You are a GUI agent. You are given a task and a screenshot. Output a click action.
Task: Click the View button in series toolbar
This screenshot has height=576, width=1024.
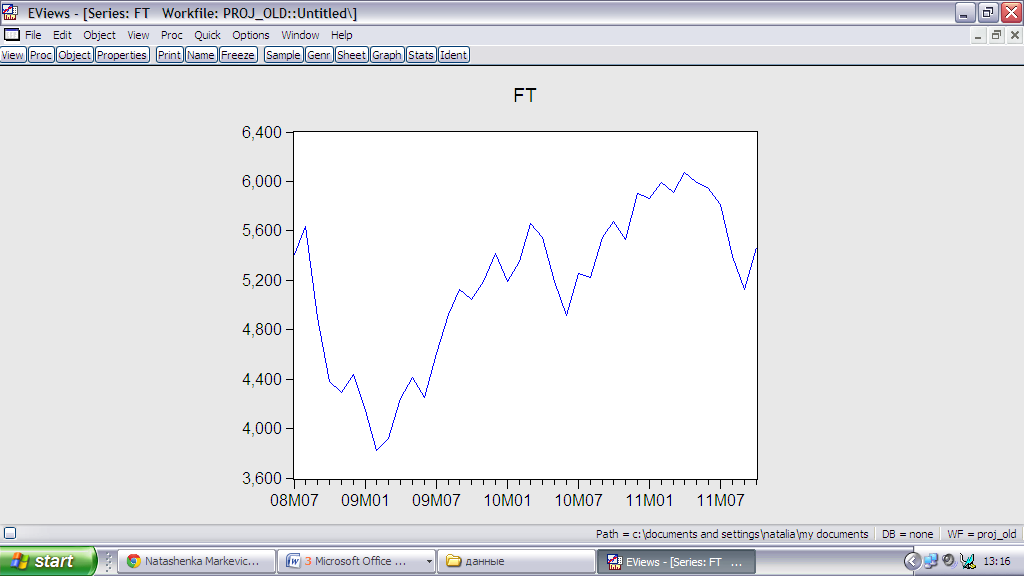[12, 55]
